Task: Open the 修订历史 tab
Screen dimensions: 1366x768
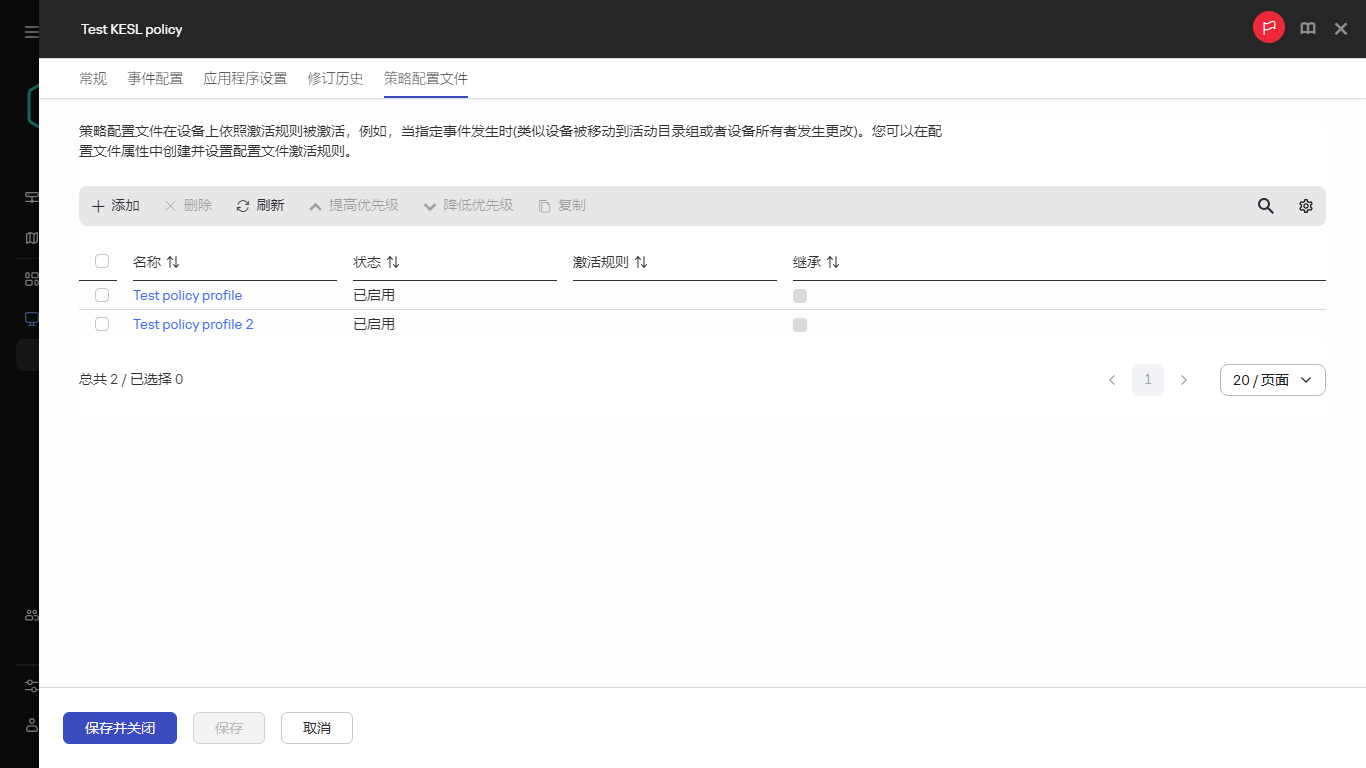Action: (x=335, y=78)
